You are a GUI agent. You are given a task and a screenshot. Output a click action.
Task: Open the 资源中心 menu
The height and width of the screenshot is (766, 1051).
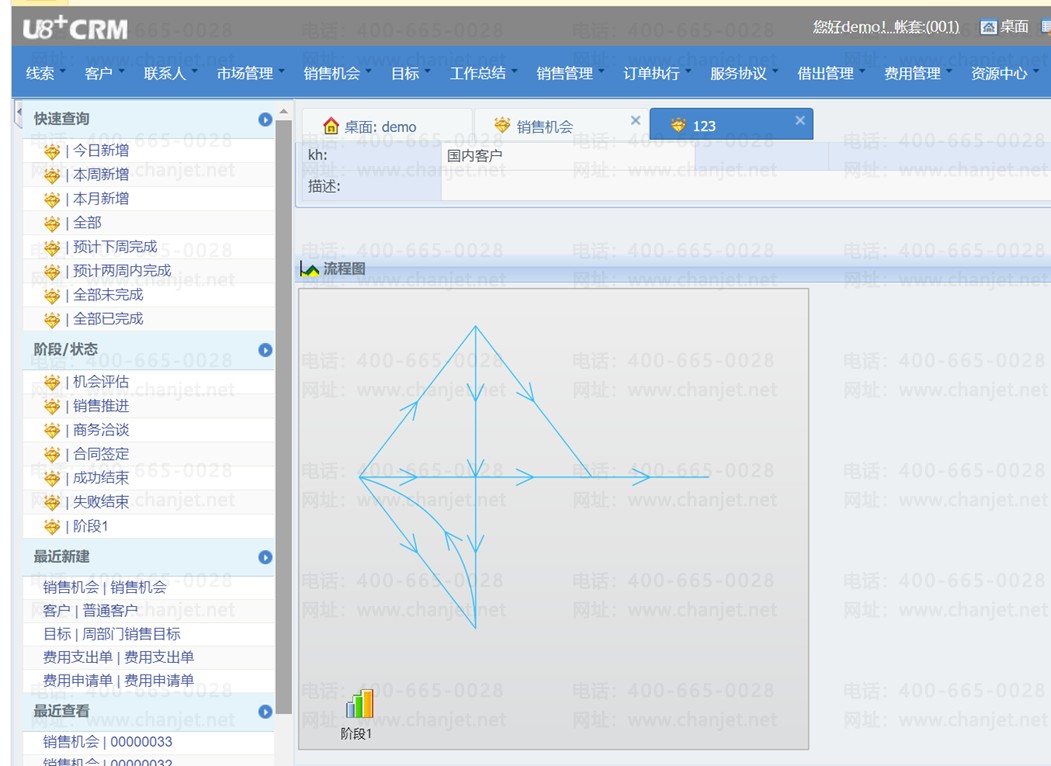pyautogui.click(x=1005, y=73)
